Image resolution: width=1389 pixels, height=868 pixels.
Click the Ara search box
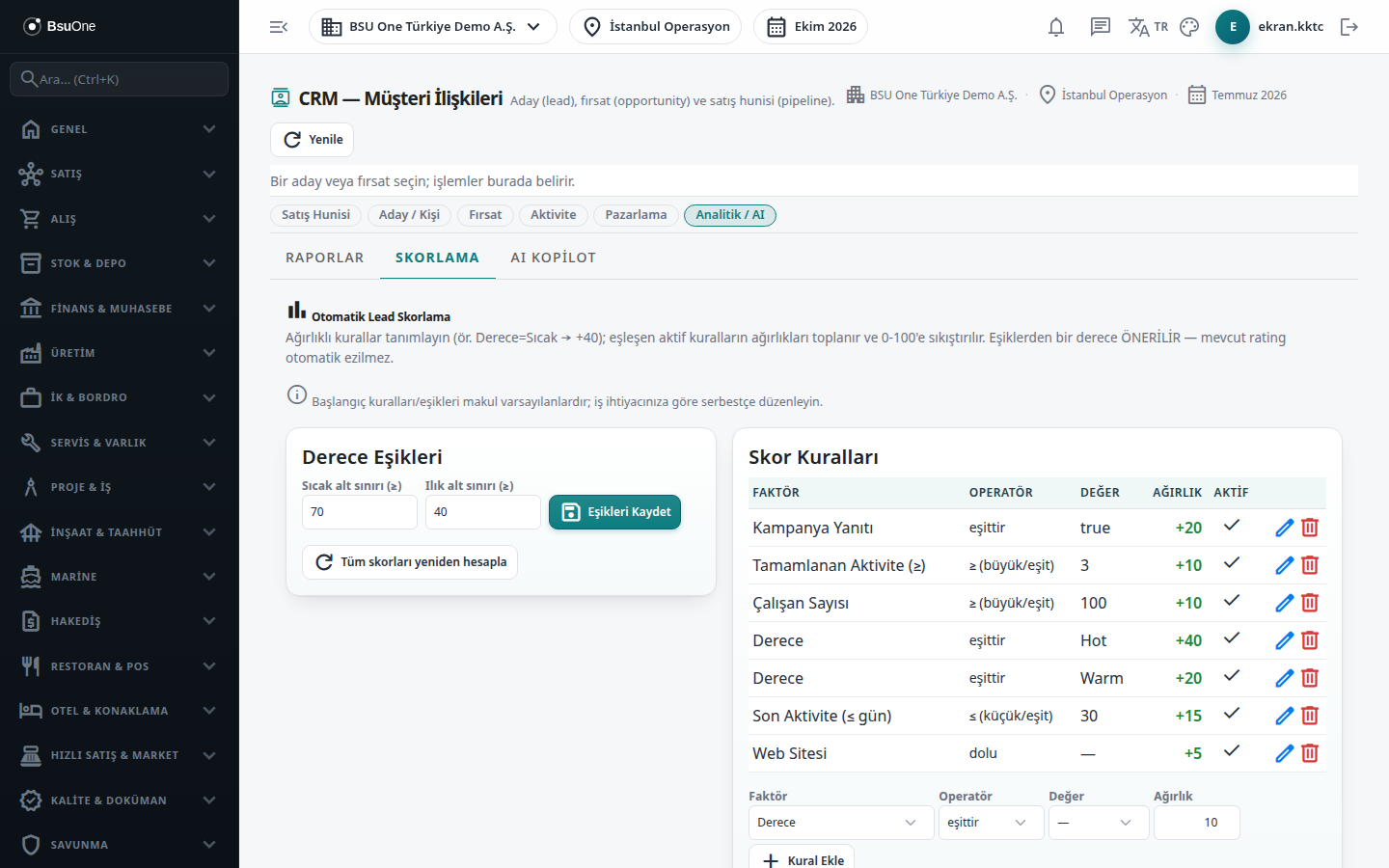click(120, 79)
